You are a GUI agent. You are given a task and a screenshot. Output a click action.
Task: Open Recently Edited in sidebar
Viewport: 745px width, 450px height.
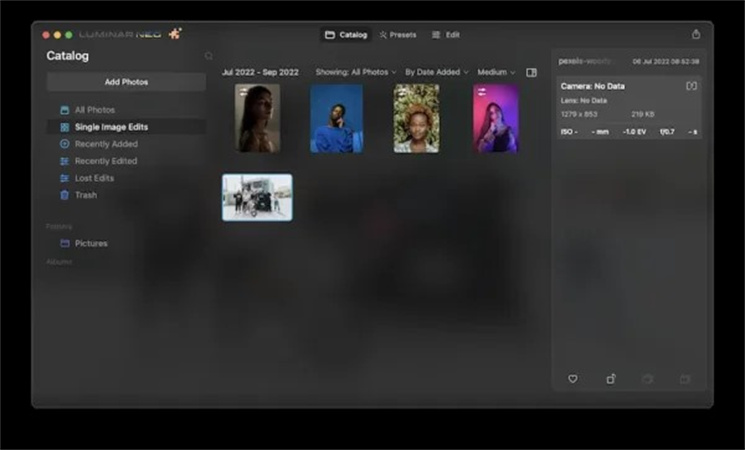(126, 161)
